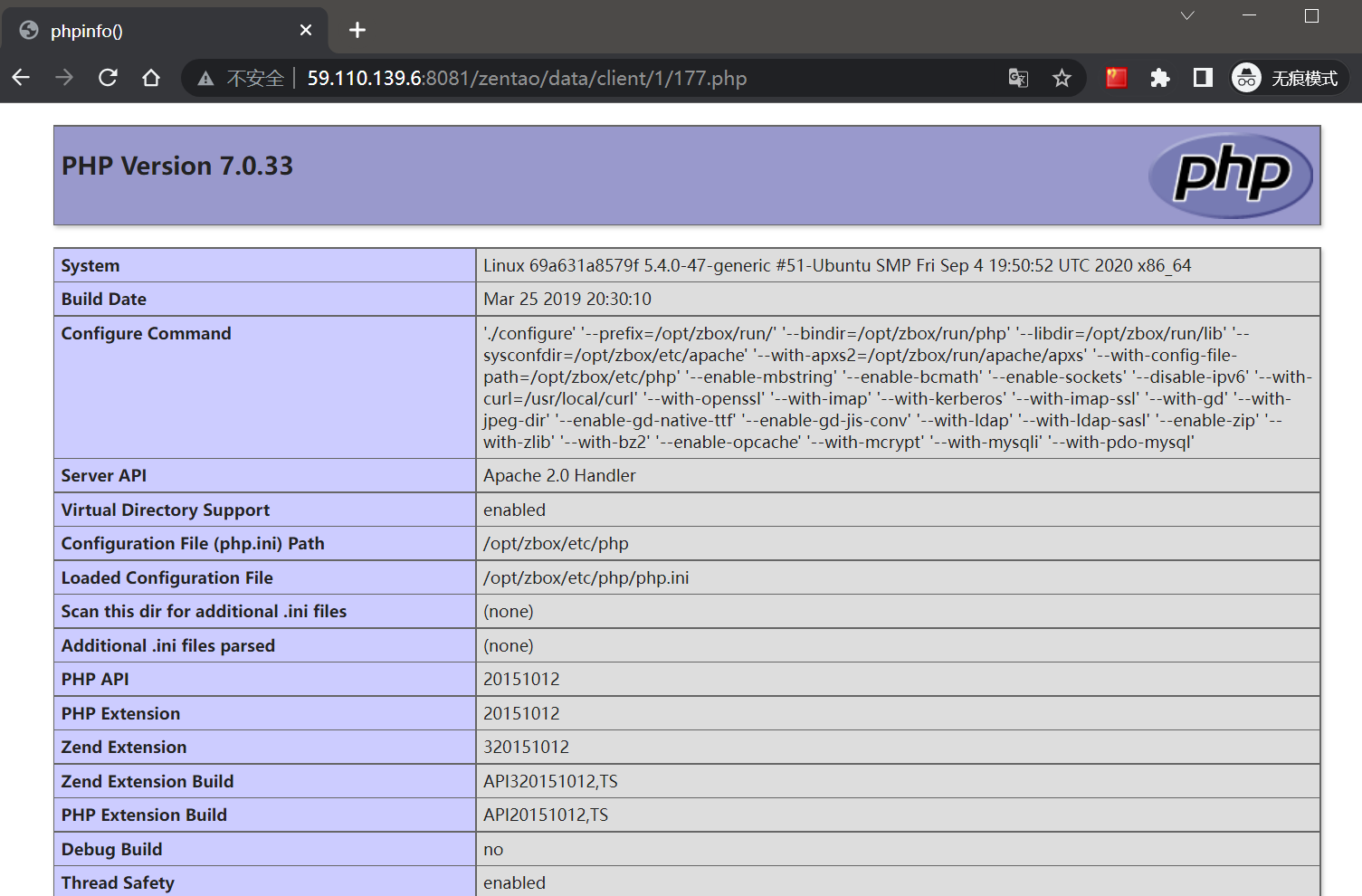1362x896 pixels.
Task: Close the phpinfo() tab
Action: [306, 31]
